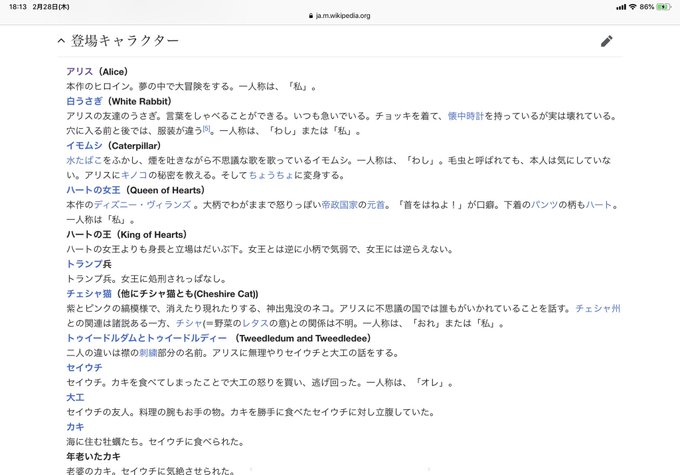680x475 pixels.
Task: Collapse the 登場キャラクター section chevron
Action: tap(61, 41)
